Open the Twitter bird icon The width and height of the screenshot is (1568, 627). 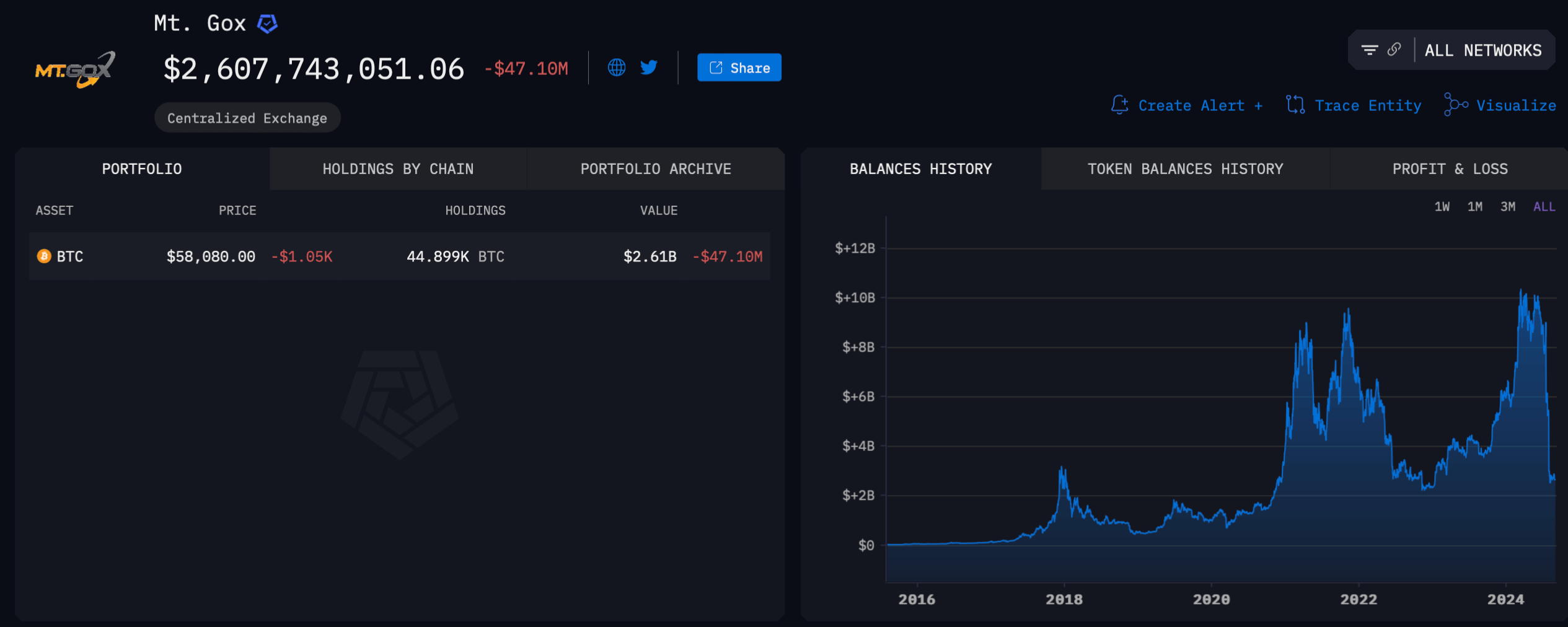click(x=649, y=68)
